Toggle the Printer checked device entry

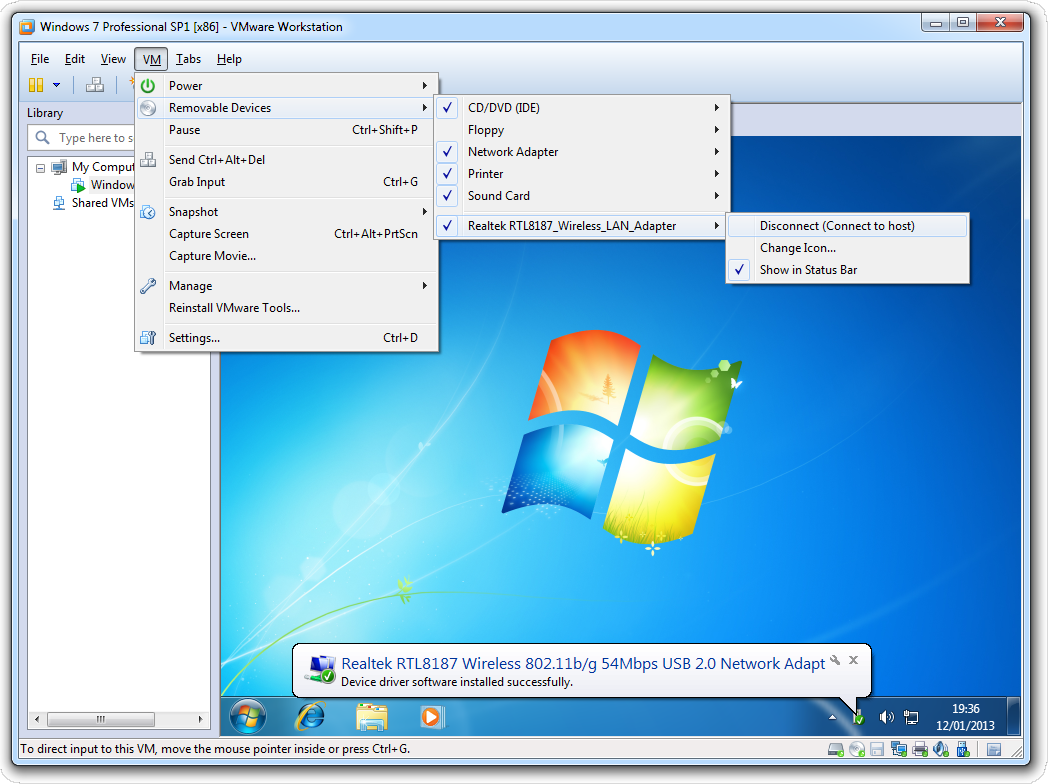485,174
